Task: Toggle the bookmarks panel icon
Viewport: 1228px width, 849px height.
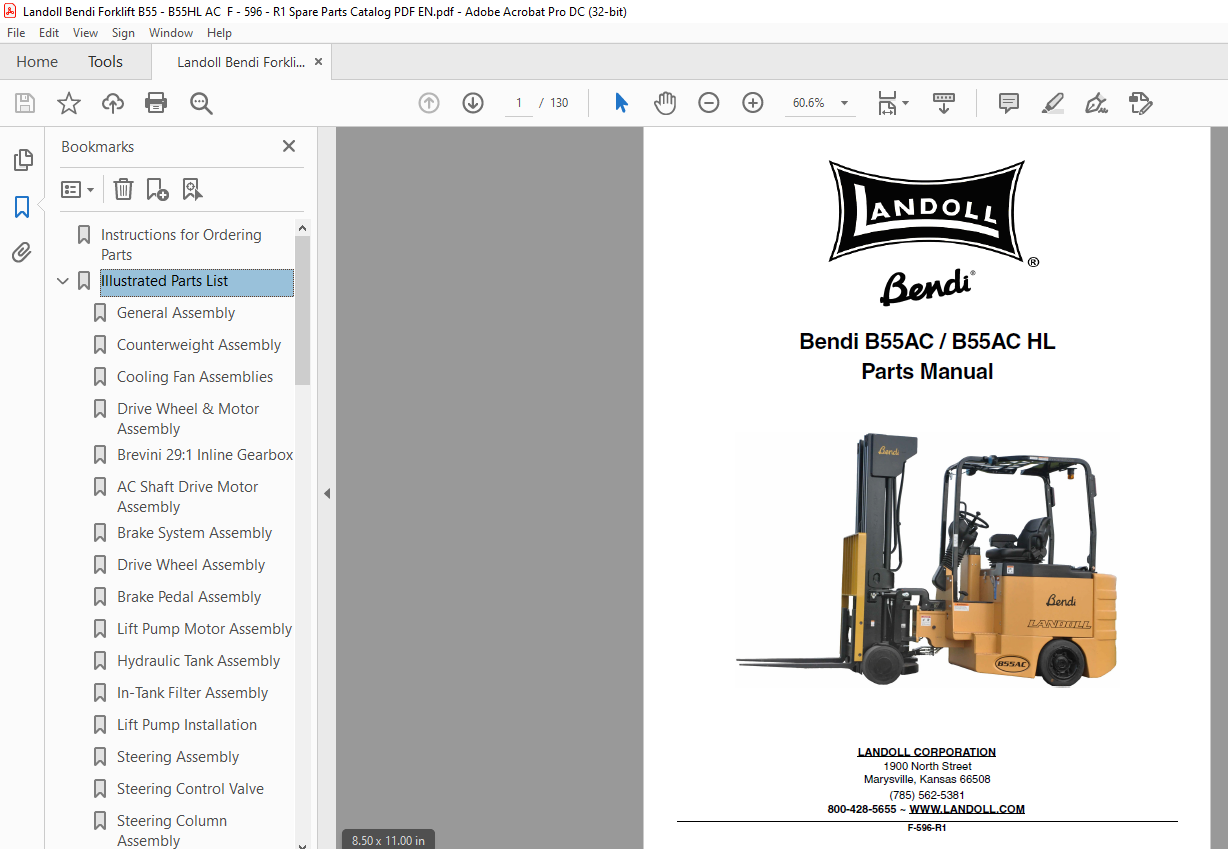Action: (22, 207)
